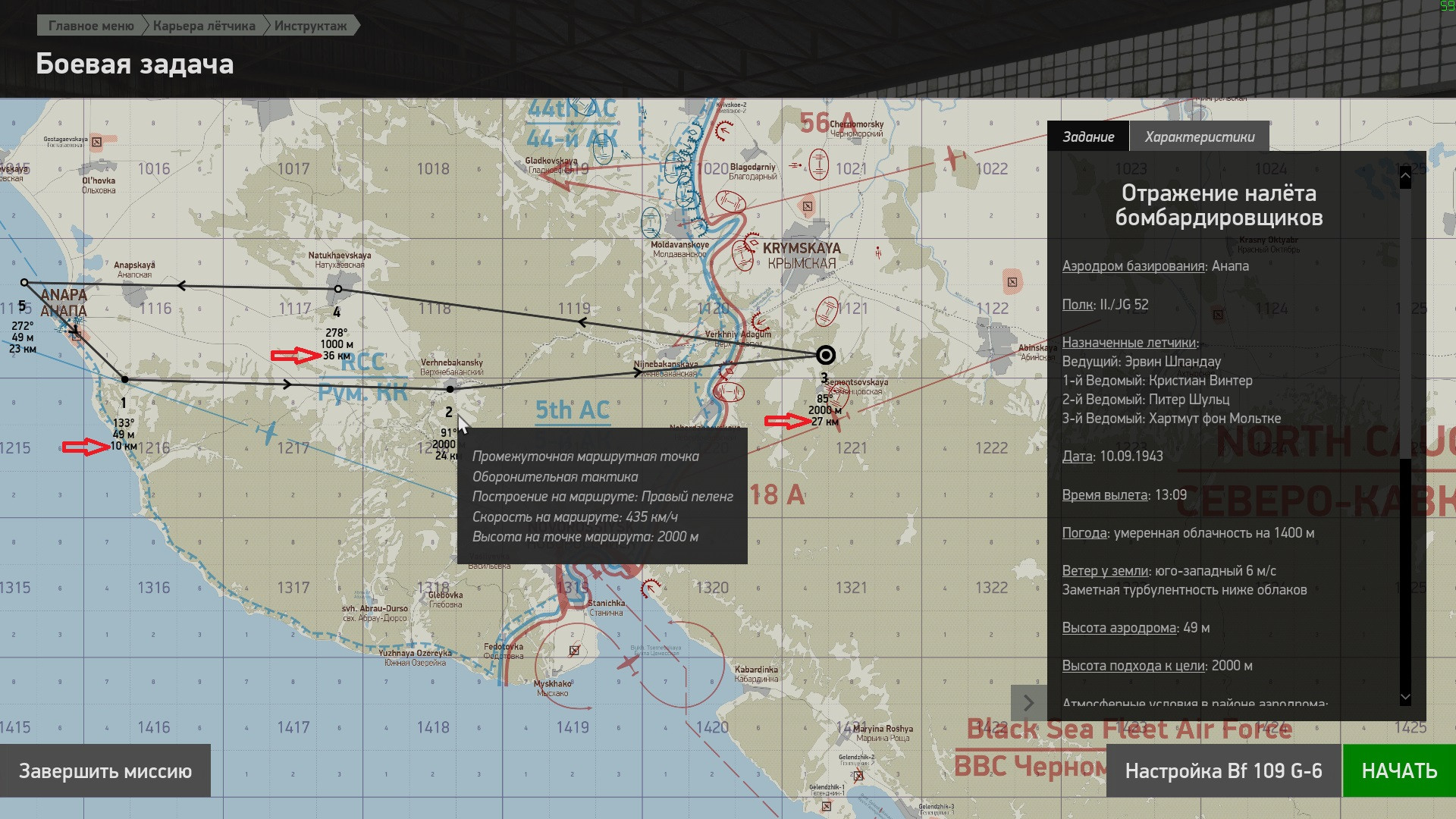Click waypoint 3 target circle marker
Screen dimensions: 1456x819
point(826,355)
